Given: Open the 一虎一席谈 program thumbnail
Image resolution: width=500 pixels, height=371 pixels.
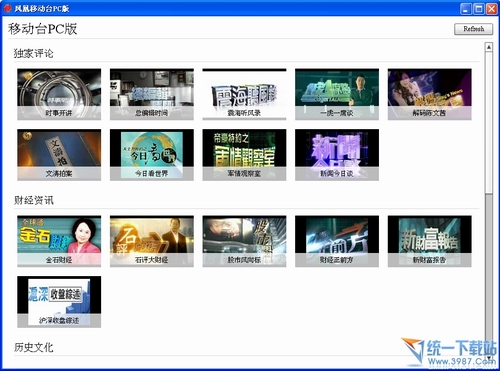Looking at the screenshot, I should (337, 94).
